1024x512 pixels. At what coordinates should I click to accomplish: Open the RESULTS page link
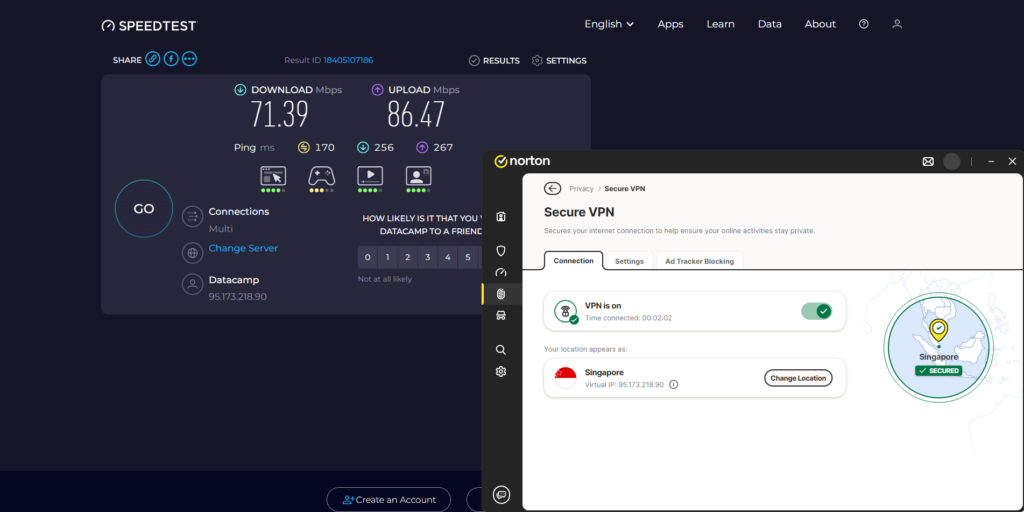click(494, 61)
